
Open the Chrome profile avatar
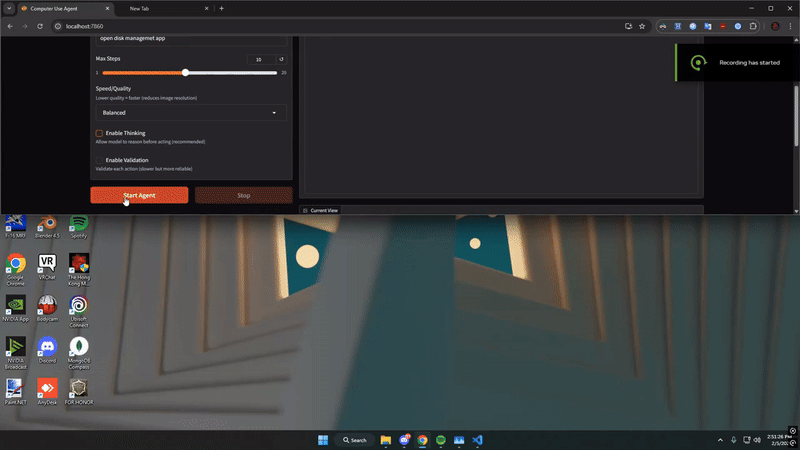coord(775,26)
